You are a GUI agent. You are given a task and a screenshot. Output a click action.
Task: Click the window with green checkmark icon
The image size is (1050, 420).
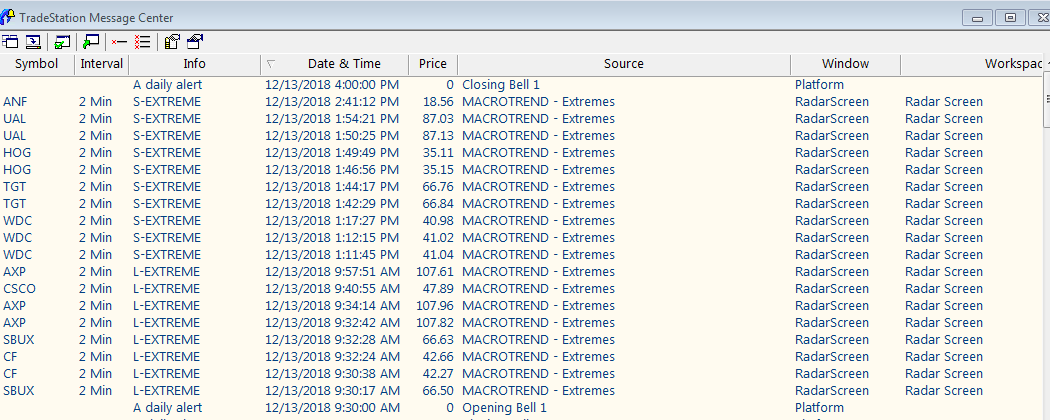tap(62, 42)
